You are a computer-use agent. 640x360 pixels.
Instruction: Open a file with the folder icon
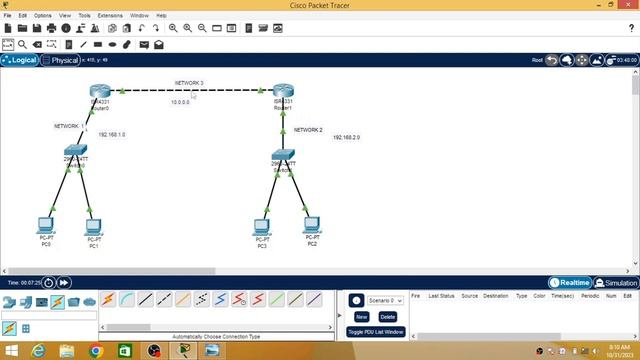pyautogui.click(x=22, y=28)
